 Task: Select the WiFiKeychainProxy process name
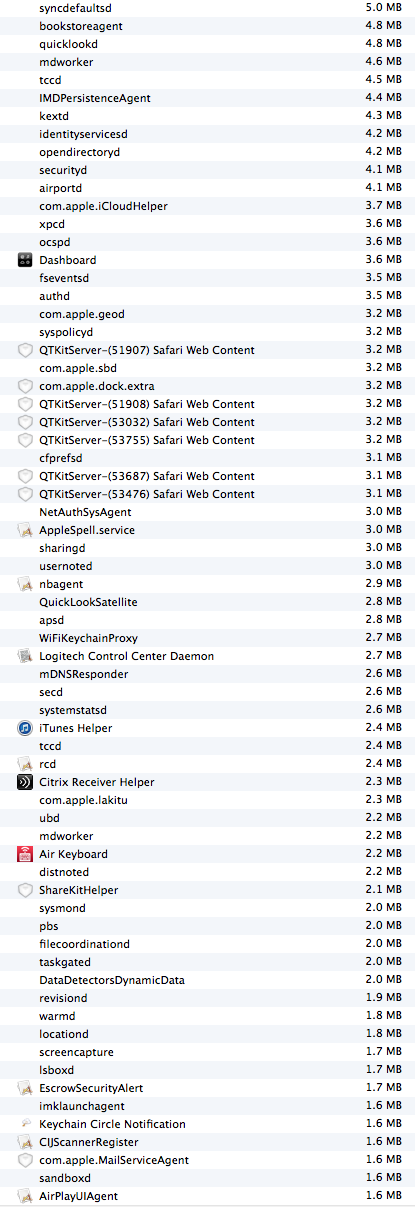(88, 638)
